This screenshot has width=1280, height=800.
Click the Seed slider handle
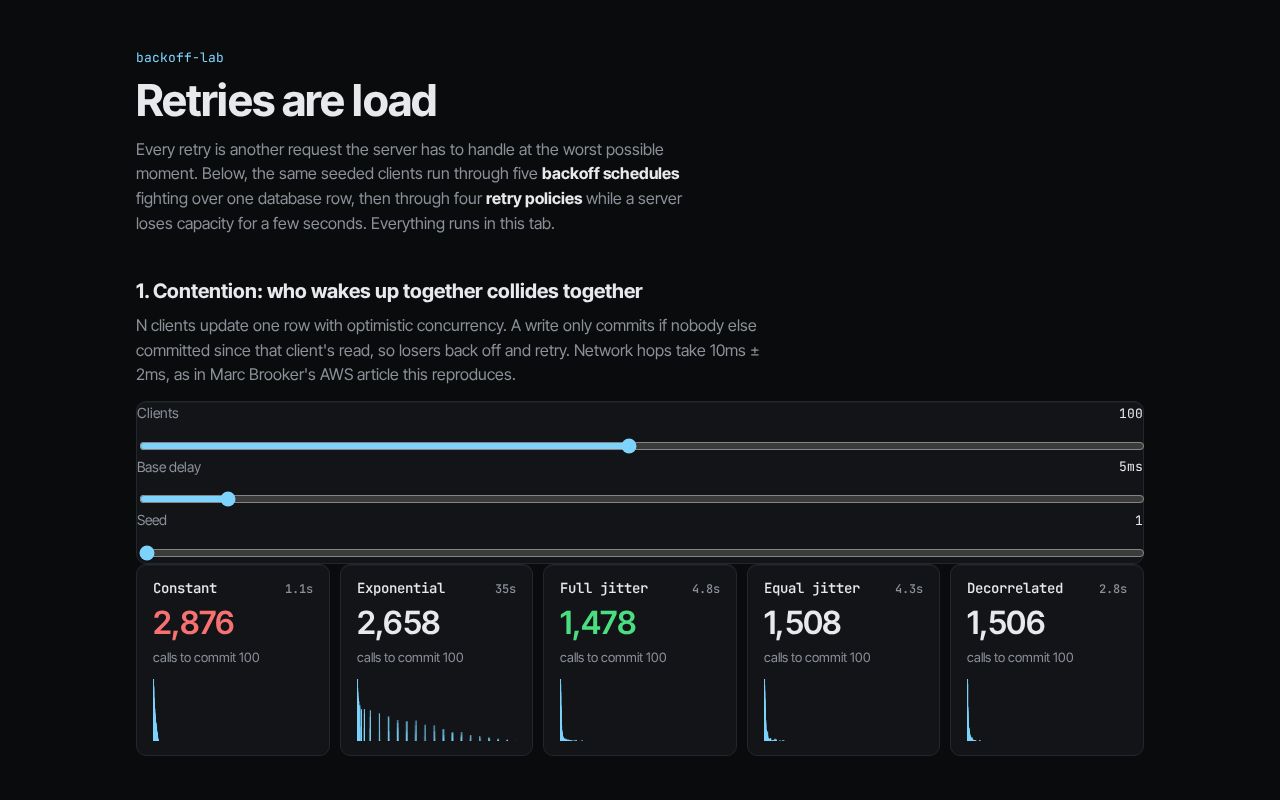pyautogui.click(x=147, y=553)
